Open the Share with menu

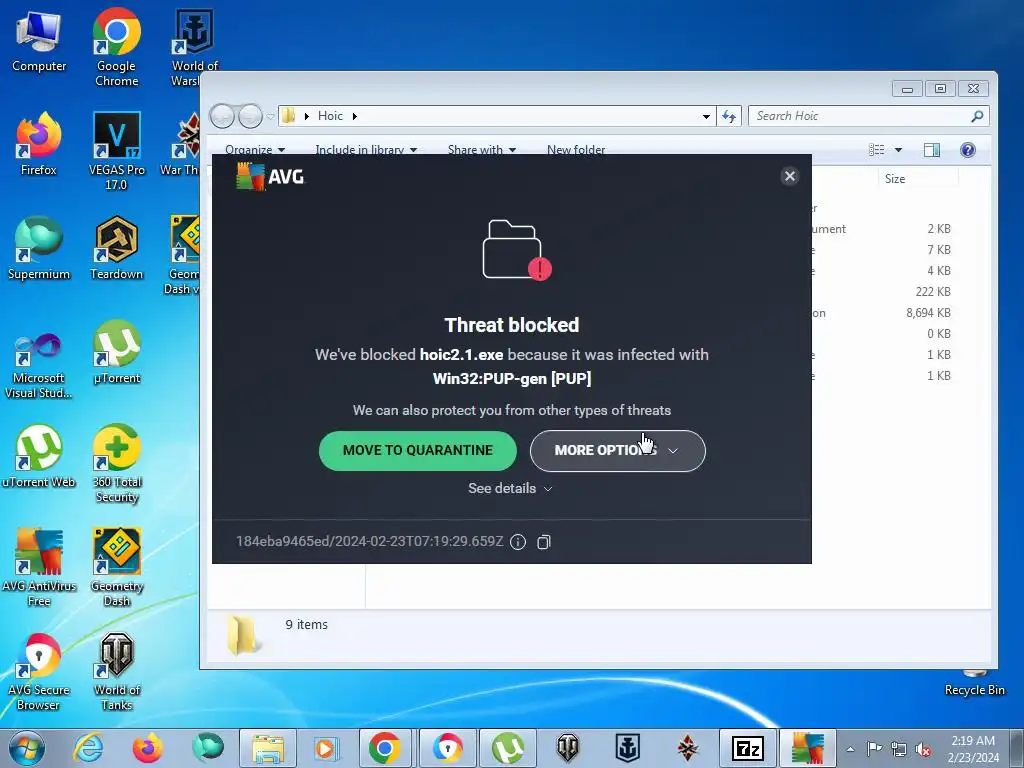click(482, 150)
